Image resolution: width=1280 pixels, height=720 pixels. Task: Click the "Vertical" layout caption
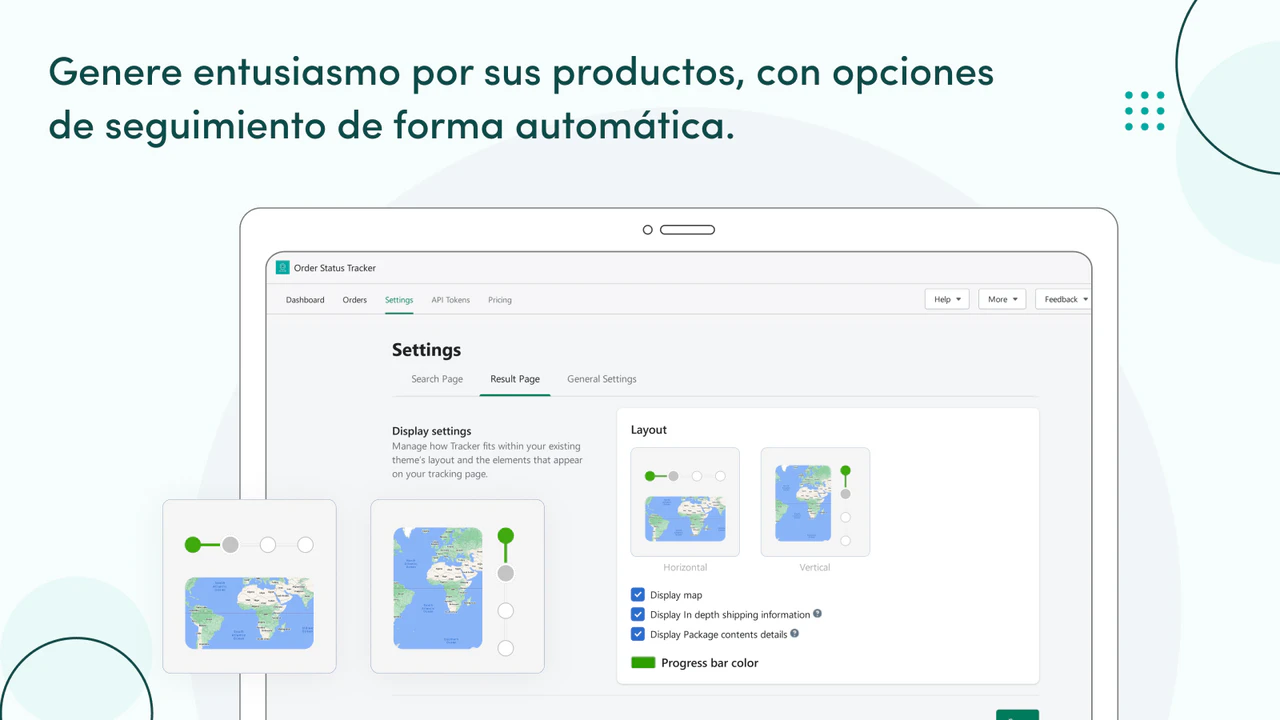click(x=815, y=567)
